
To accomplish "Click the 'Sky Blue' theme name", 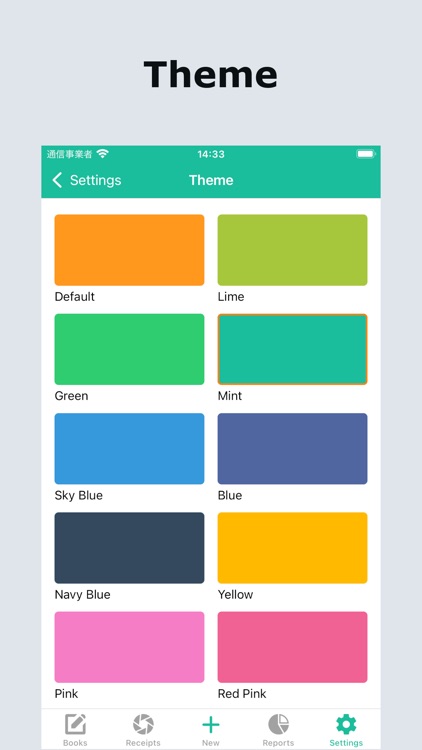I will [x=78, y=496].
